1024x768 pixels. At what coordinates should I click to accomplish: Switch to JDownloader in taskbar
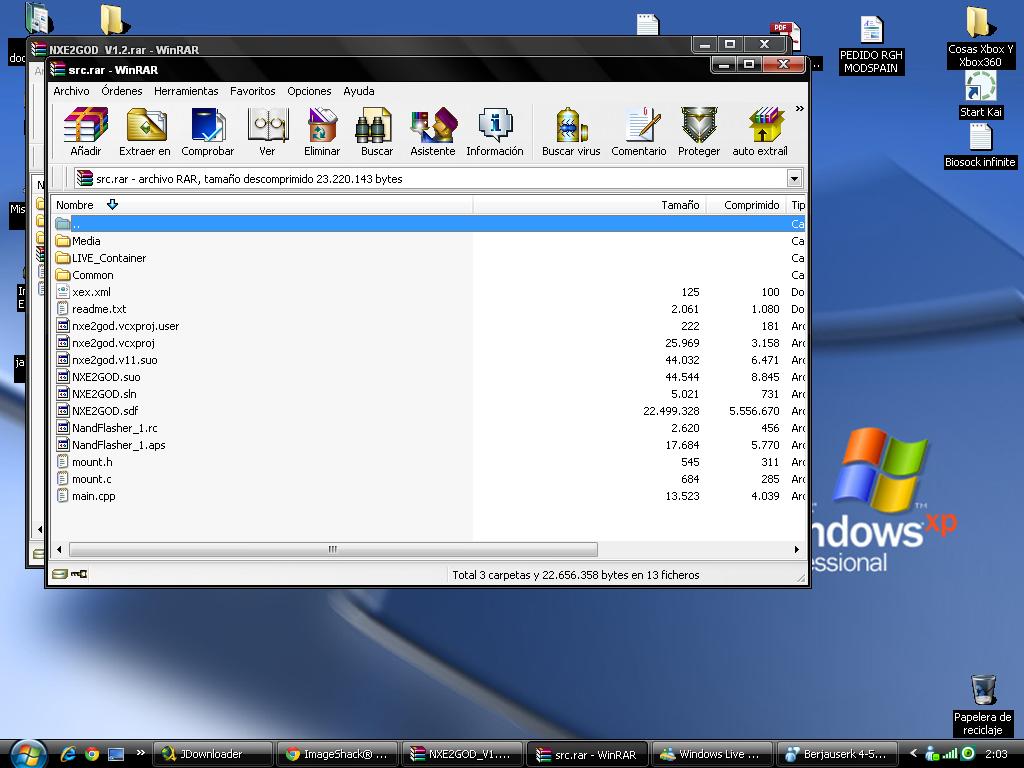(210, 754)
